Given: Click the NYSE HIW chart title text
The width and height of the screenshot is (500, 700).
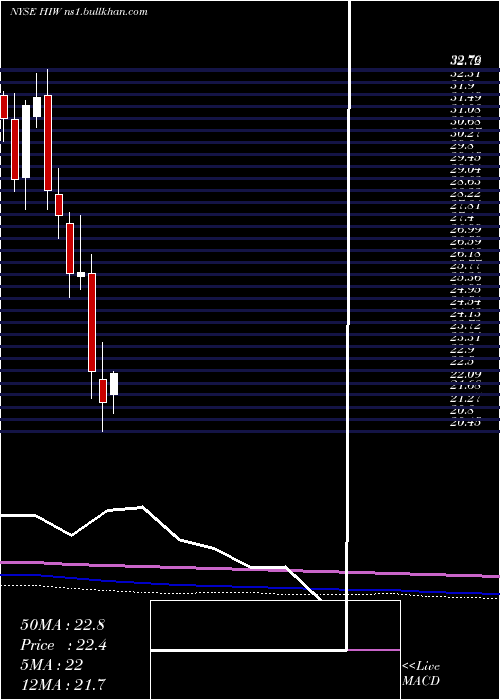Looking at the screenshot, I should pyautogui.click(x=79, y=12).
